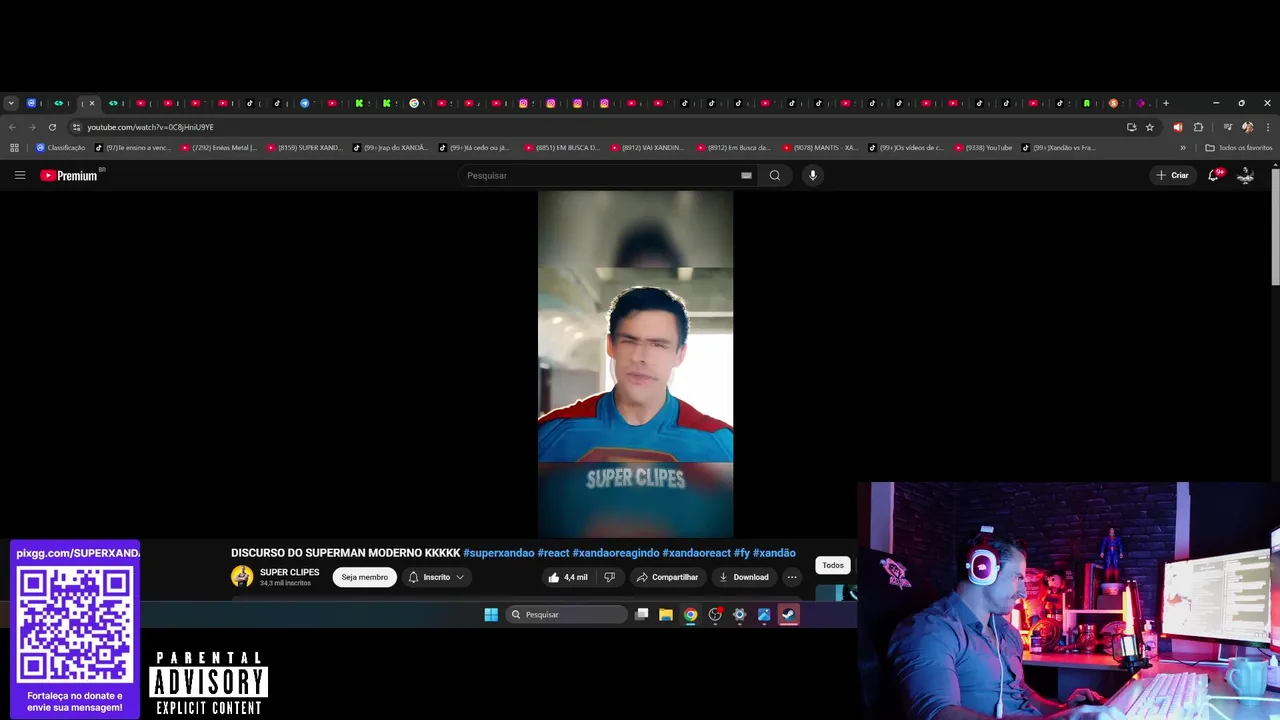Open '(8159) SUPER XAND...' bookmark
1280x720 pixels.
click(305, 148)
